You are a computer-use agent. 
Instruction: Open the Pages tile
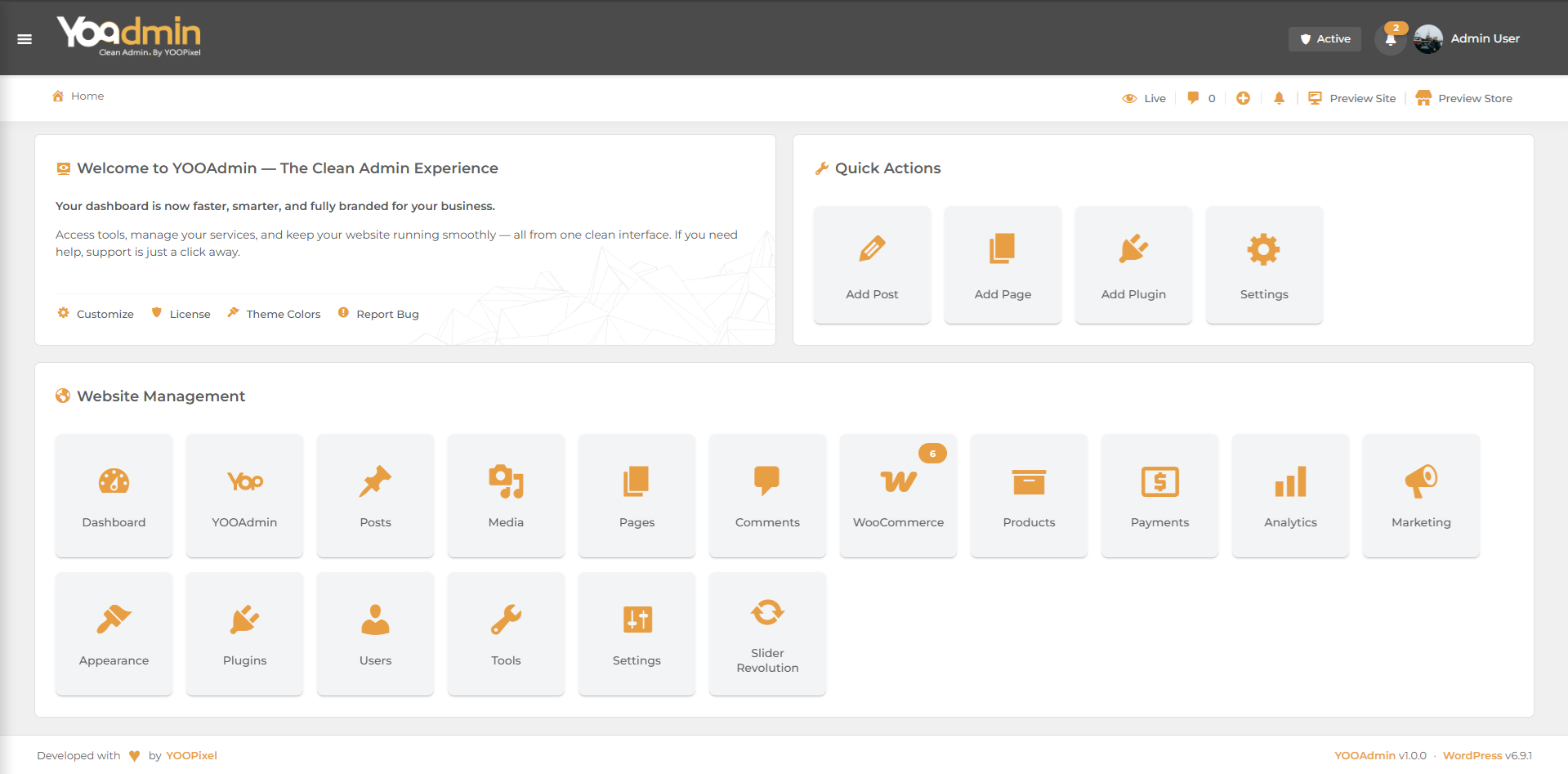pos(637,496)
